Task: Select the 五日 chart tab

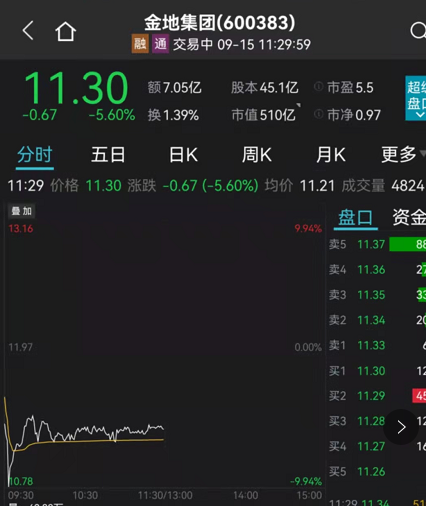Action: 108,155
